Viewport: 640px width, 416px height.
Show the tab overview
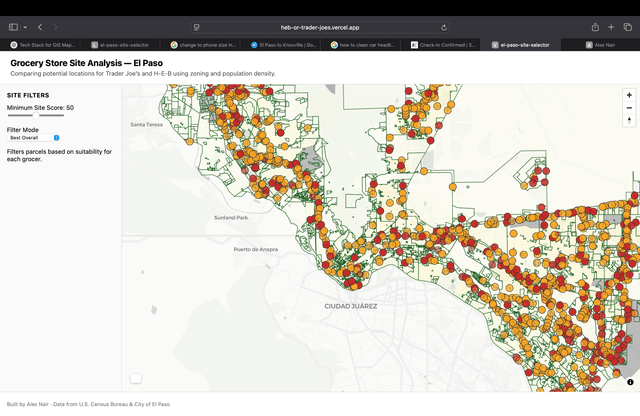tap(627, 27)
